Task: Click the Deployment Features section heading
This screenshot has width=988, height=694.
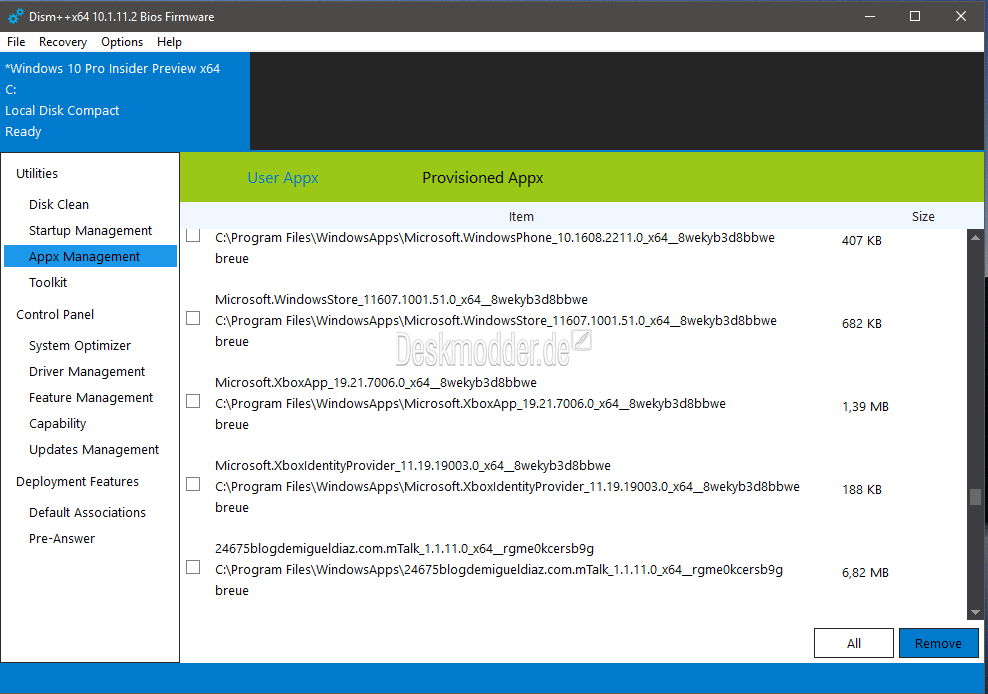Action: click(77, 482)
